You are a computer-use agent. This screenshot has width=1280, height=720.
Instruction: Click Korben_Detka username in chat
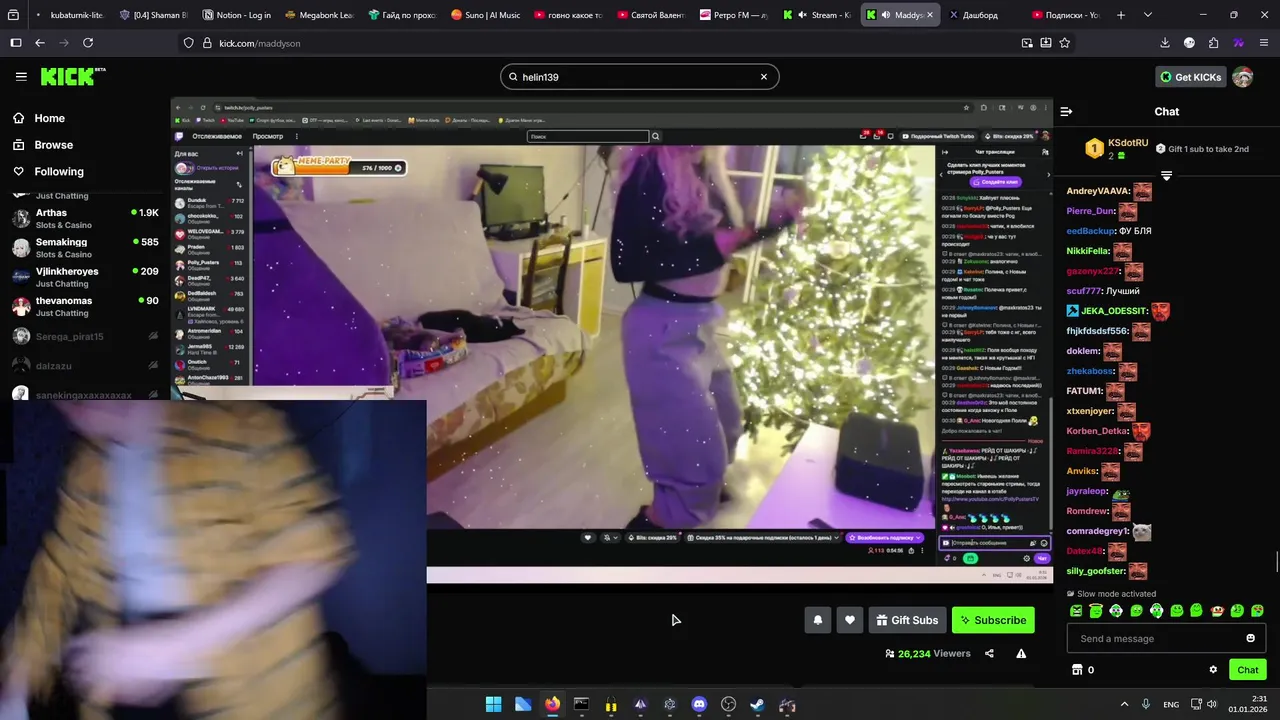[1097, 431]
